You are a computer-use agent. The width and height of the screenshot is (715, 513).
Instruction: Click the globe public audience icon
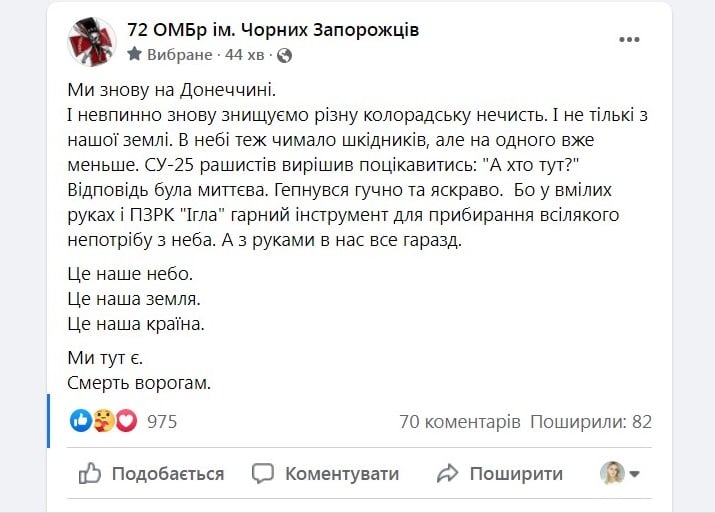(x=284, y=56)
